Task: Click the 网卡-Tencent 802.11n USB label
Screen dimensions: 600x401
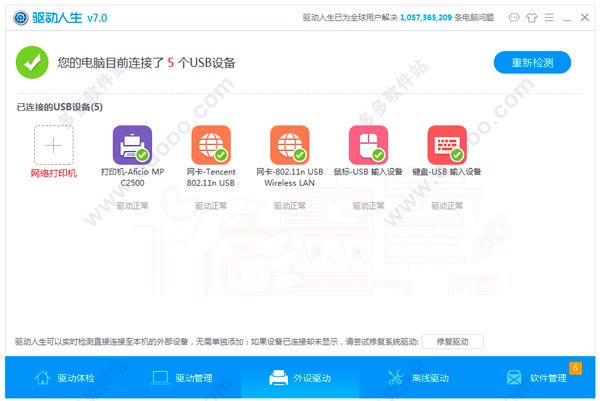Action: coord(211,177)
